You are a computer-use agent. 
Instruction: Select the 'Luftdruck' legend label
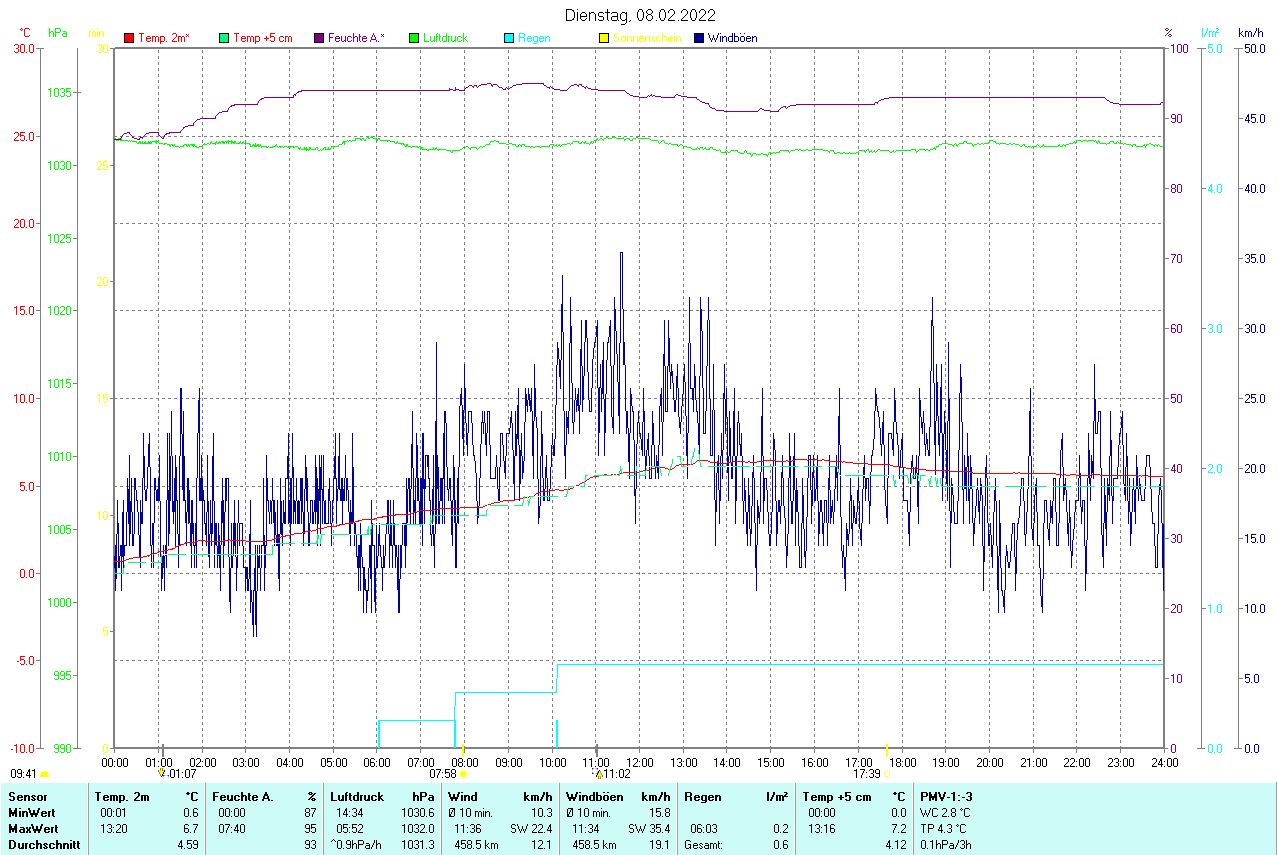446,38
